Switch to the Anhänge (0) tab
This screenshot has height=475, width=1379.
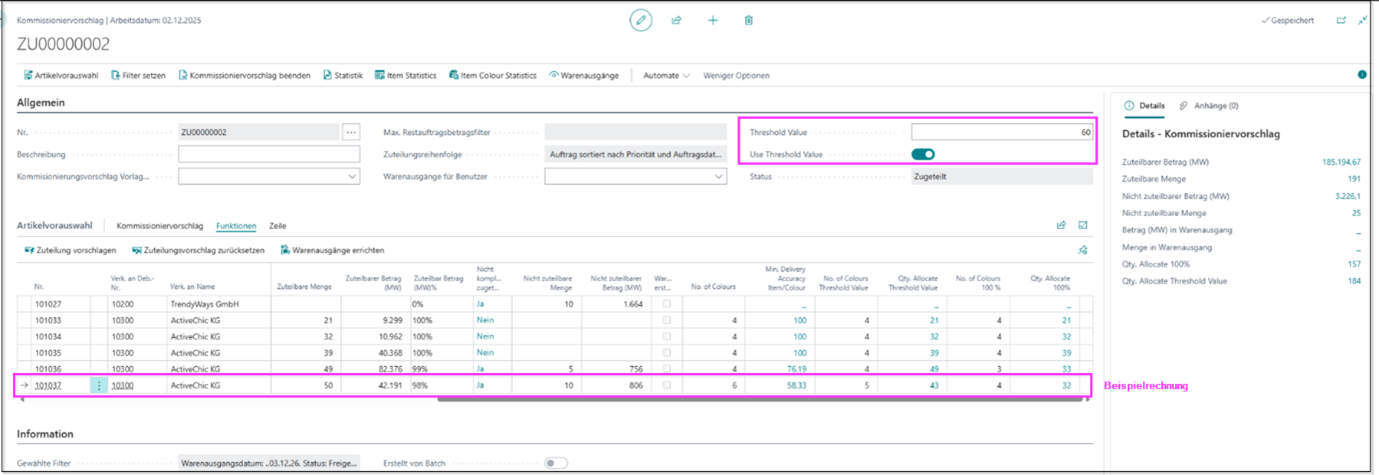pos(1209,105)
